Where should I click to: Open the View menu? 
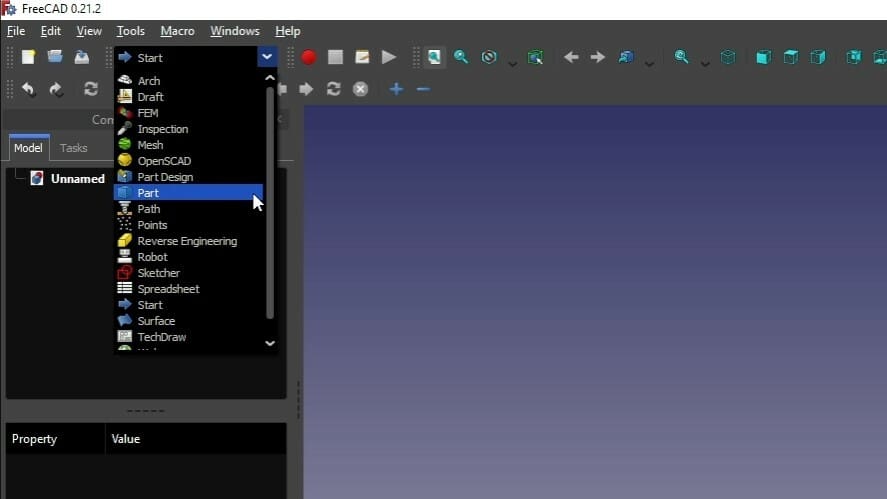coord(89,31)
